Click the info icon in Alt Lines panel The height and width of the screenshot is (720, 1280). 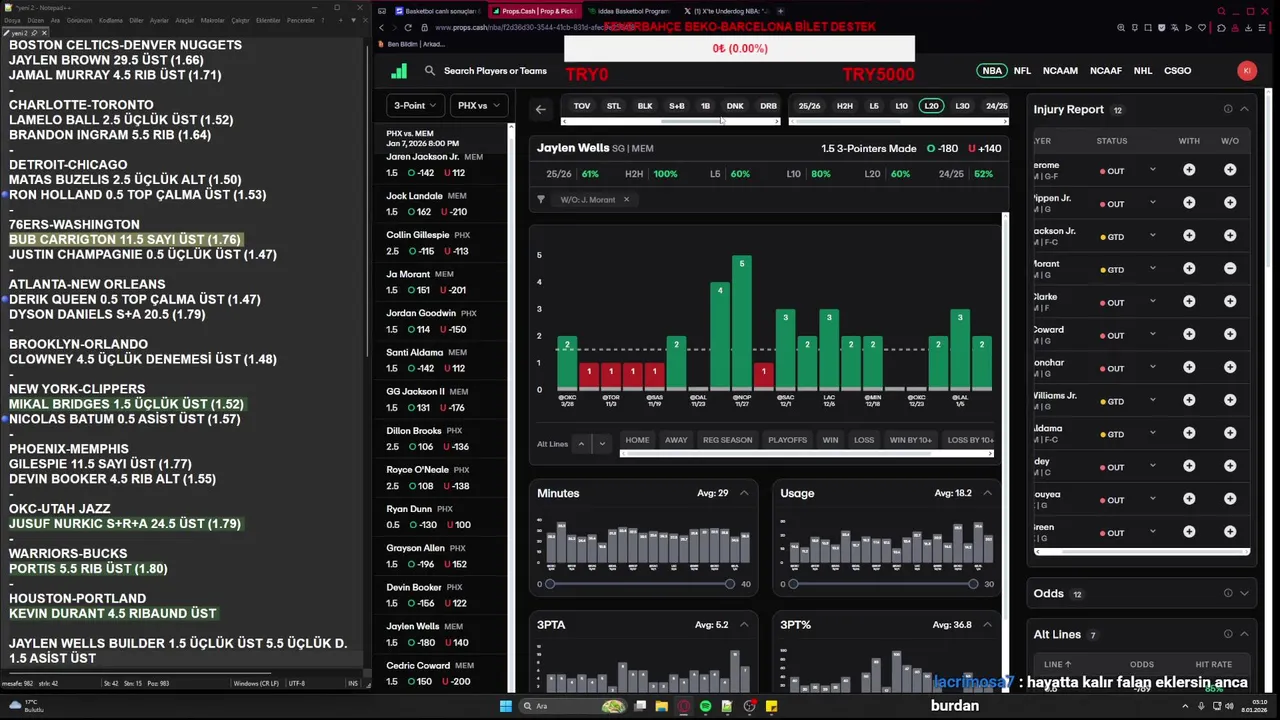pos(1228,634)
